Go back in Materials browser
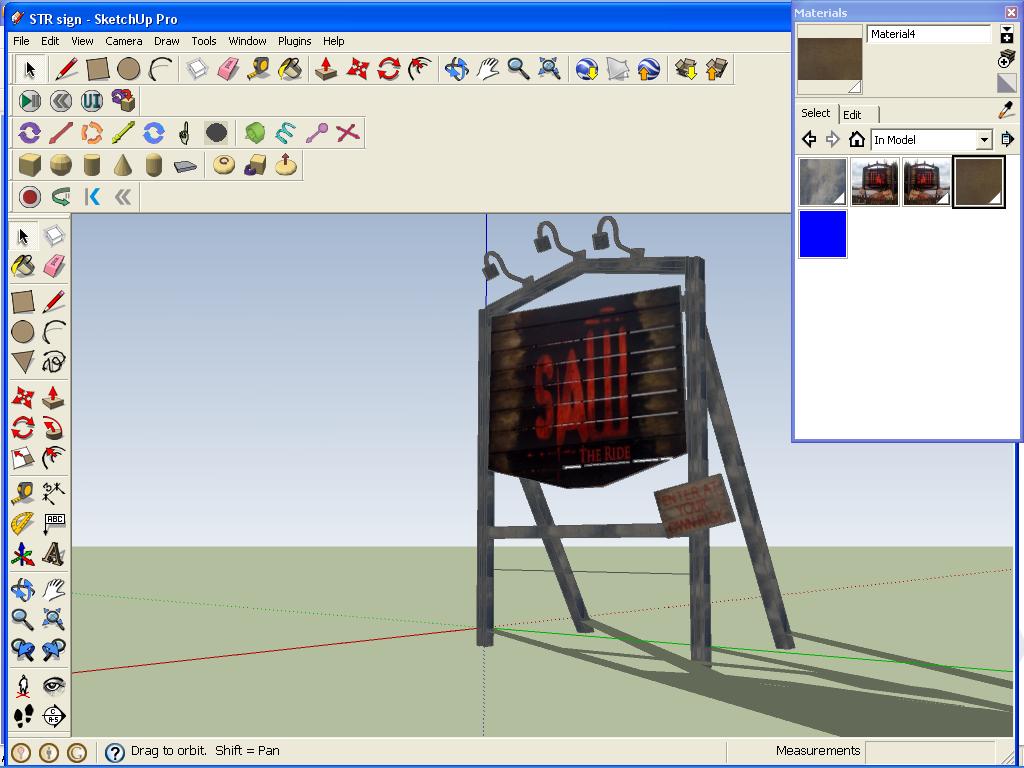This screenshot has height=768, width=1024. pos(809,139)
